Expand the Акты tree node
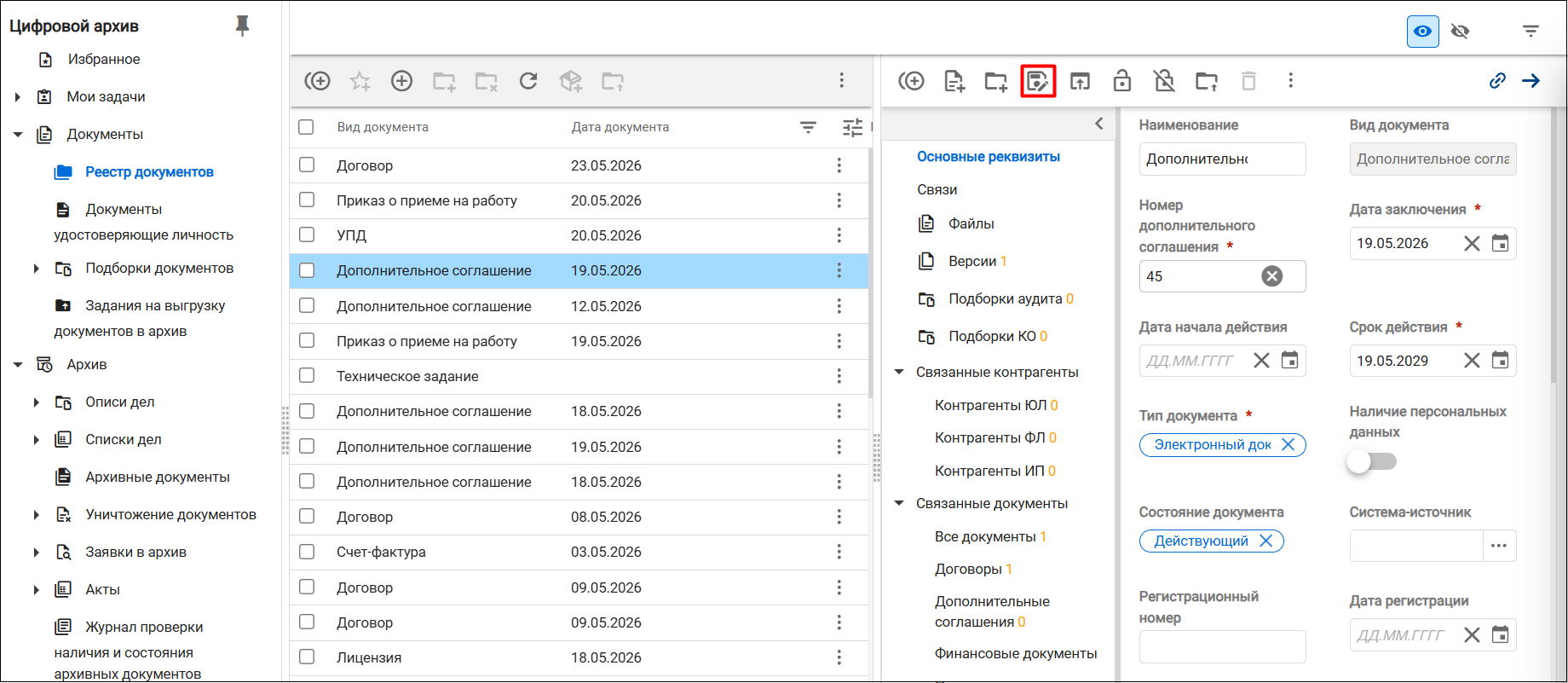Screen dimensions: 1568x683 click(36, 590)
